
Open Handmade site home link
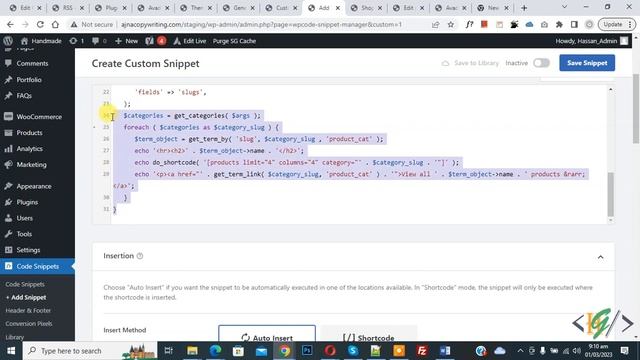click(41, 41)
